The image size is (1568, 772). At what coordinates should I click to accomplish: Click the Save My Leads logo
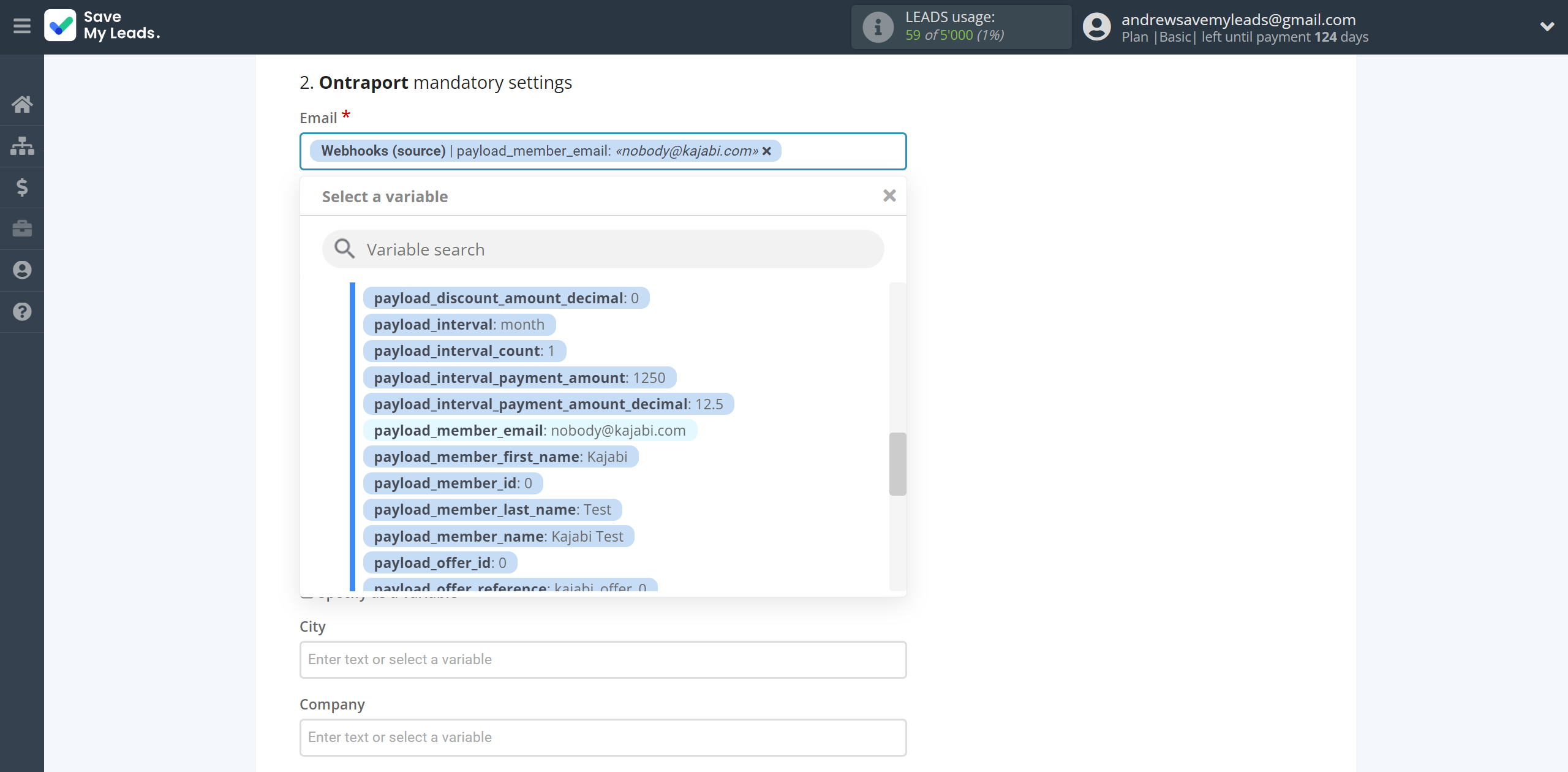click(x=102, y=25)
